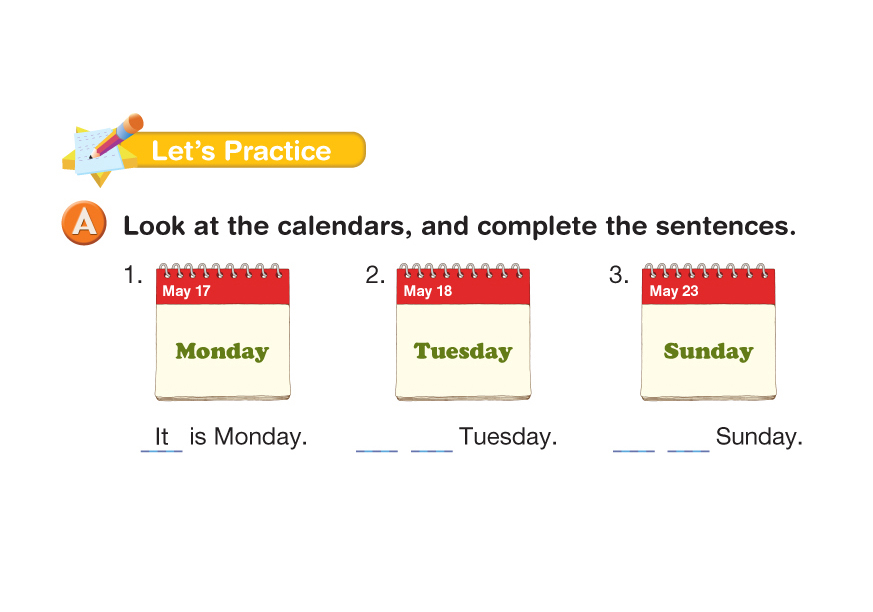Click the "Look at the calendars" instruction heading
Viewport: 873px width, 612px height.
point(459,225)
